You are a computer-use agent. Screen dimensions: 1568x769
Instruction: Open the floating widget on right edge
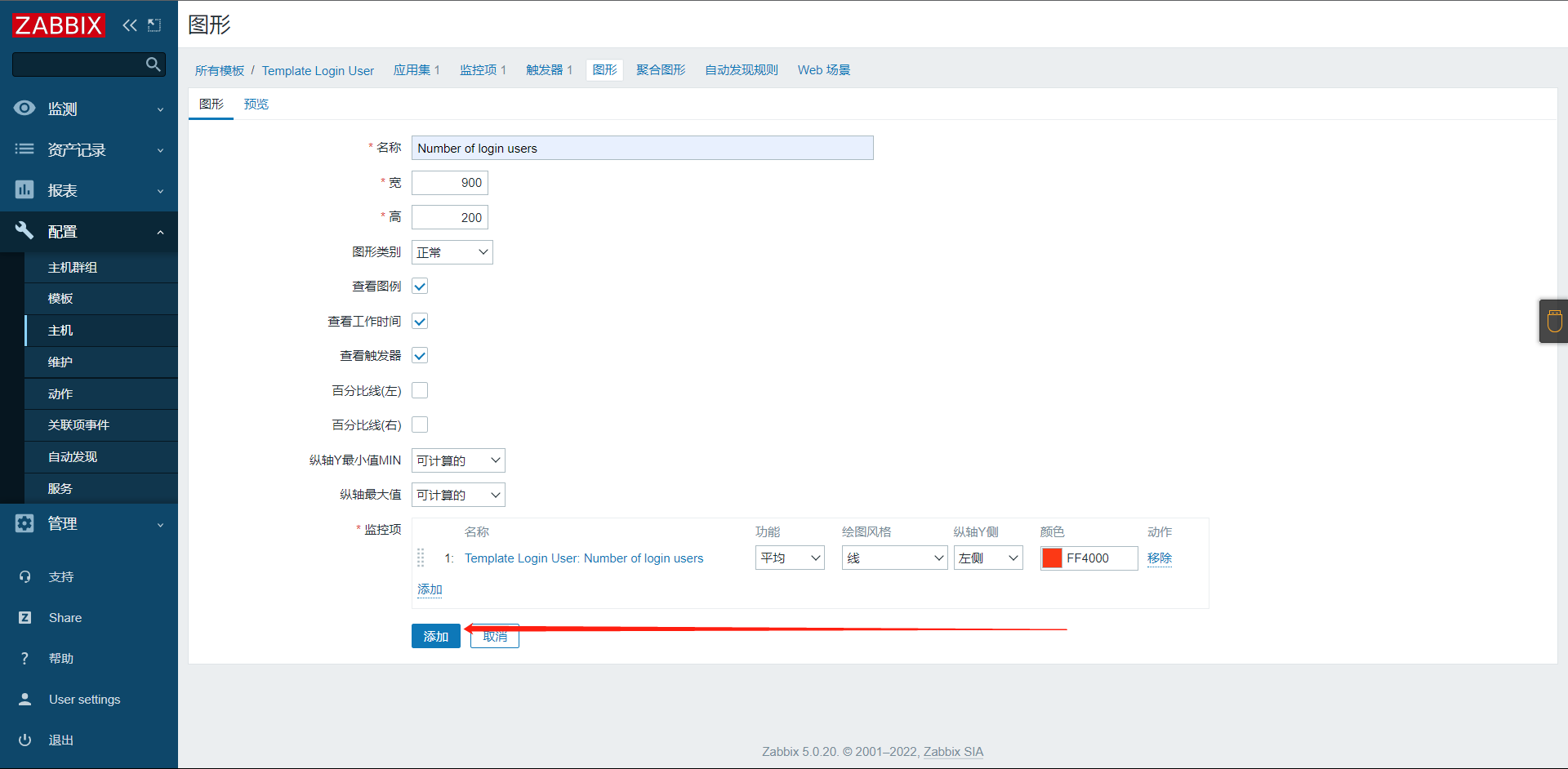tap(1554, 321)
